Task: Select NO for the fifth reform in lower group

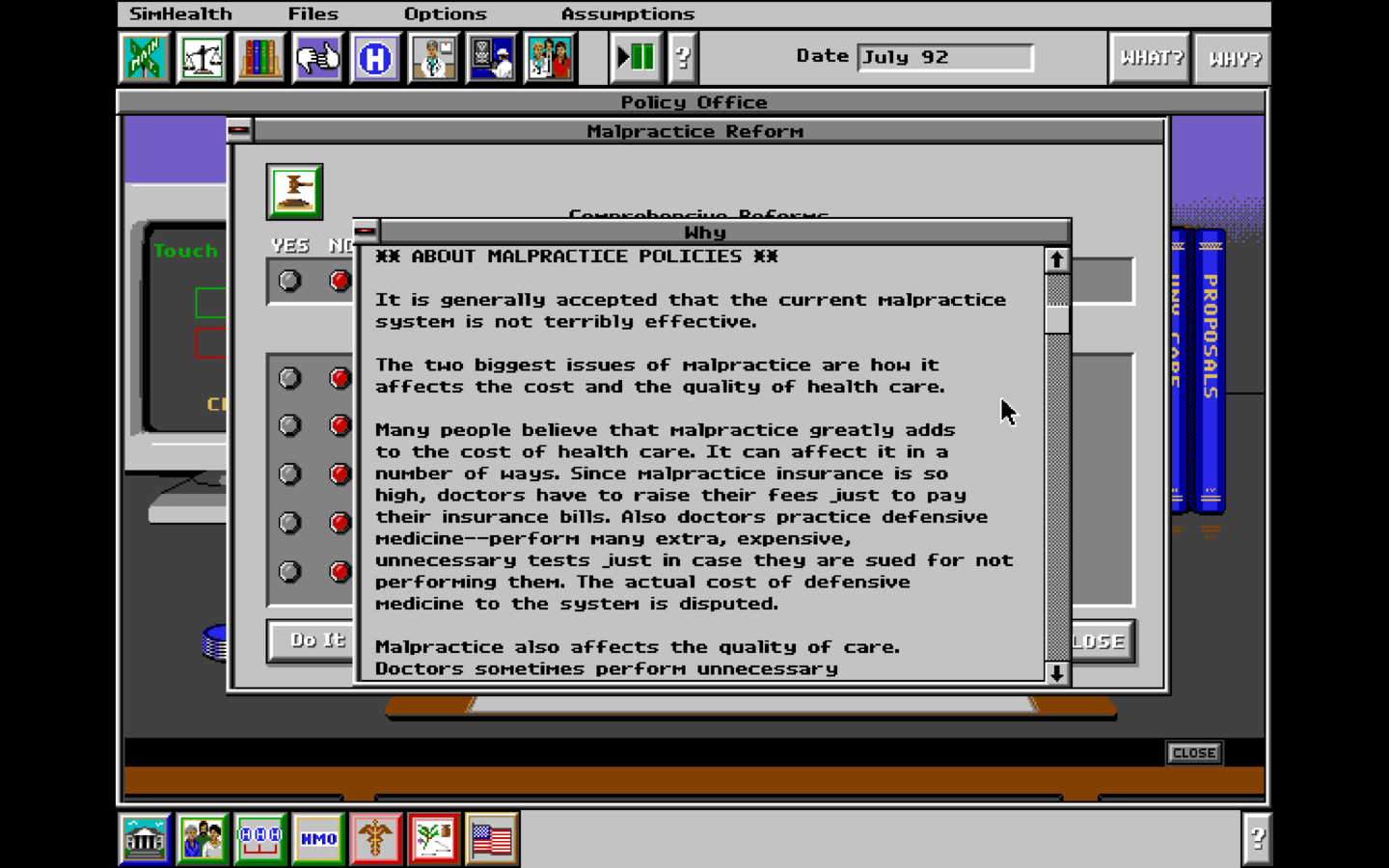Action: click(x=340, y=572)
